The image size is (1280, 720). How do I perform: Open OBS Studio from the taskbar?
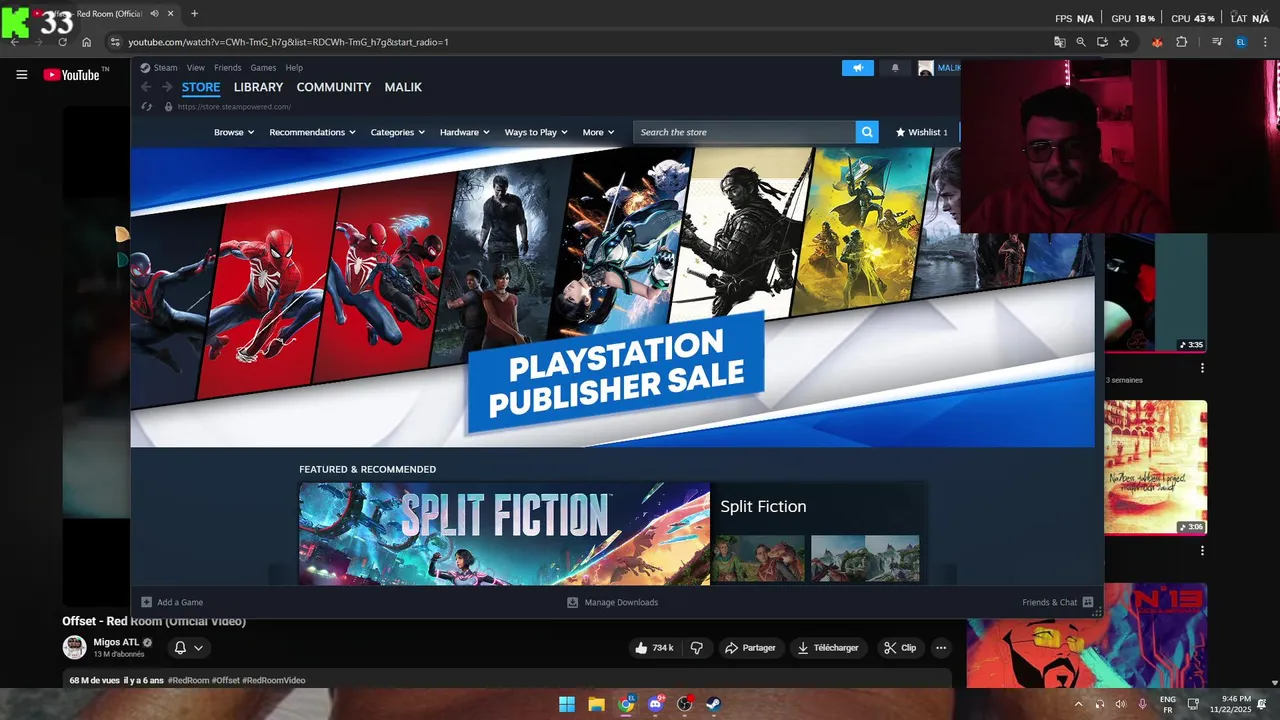coord(685,704)
